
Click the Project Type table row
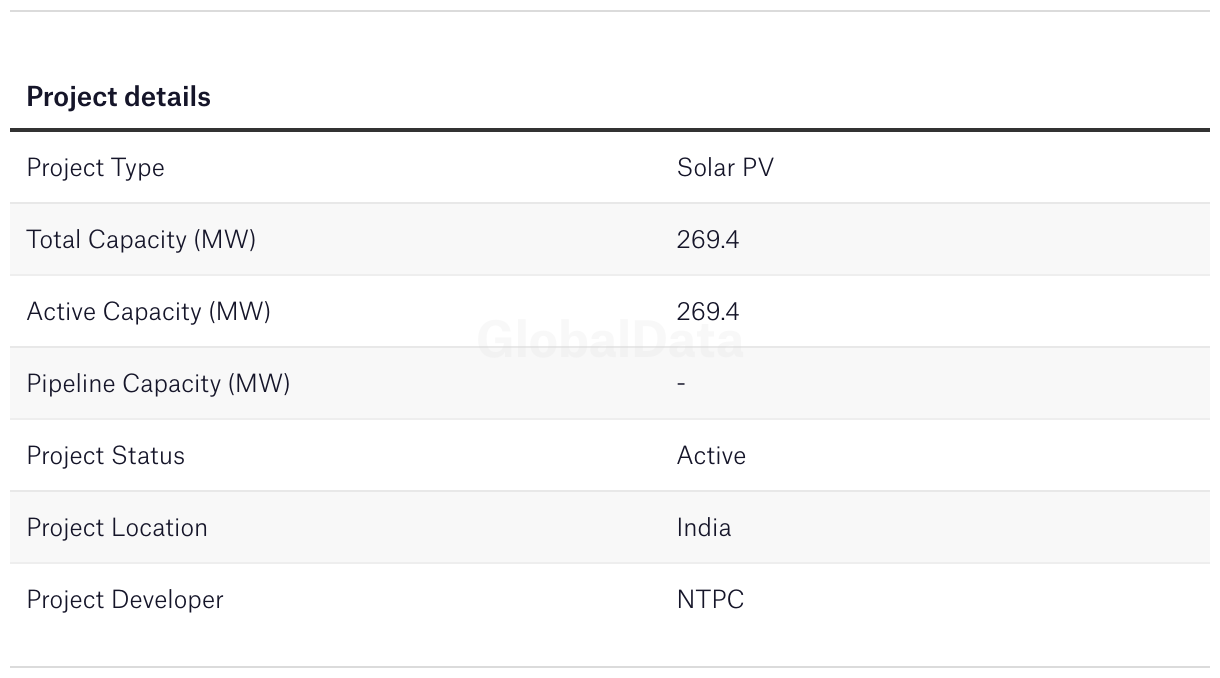point(610,168)
